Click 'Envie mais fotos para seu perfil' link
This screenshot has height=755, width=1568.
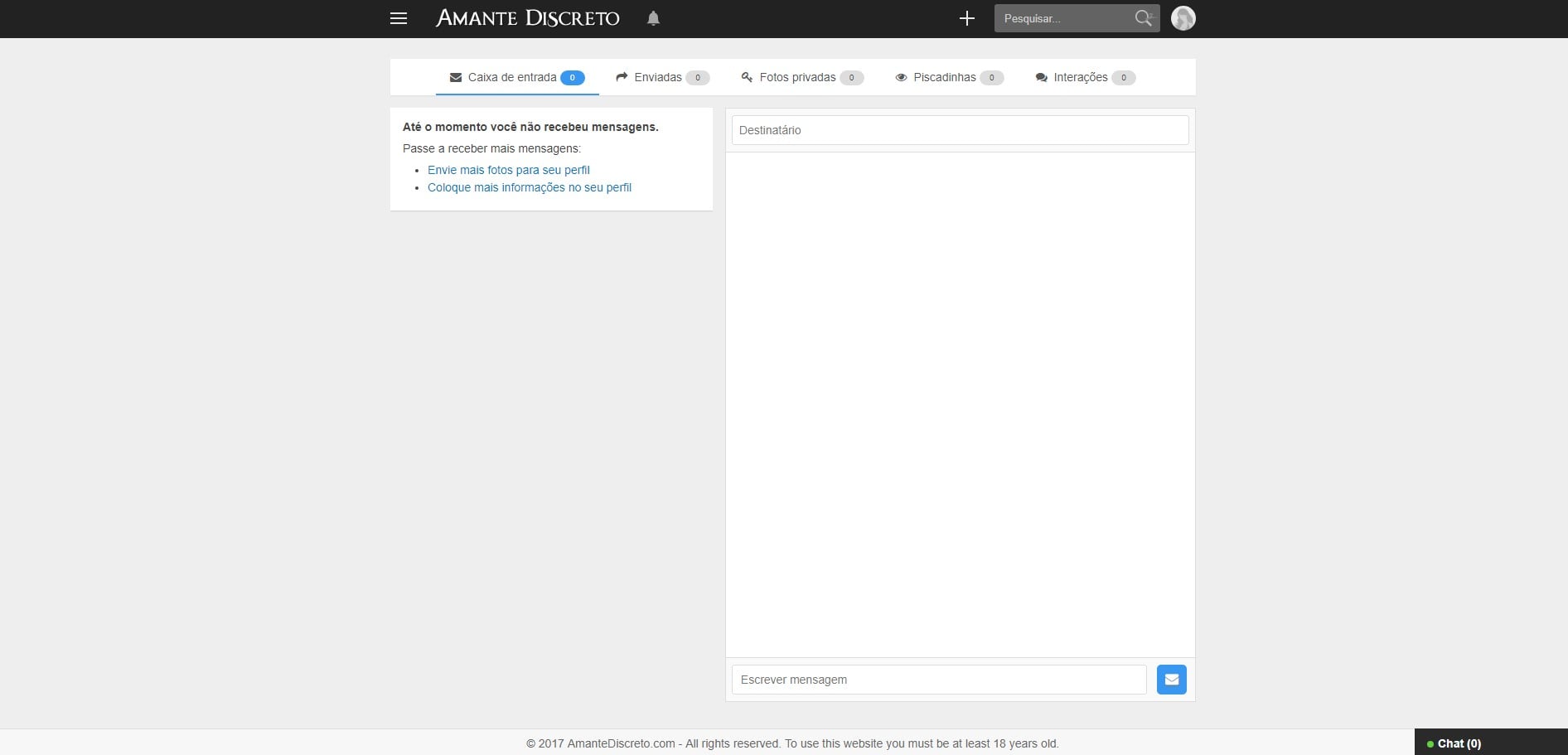click(x=509, y=170)
